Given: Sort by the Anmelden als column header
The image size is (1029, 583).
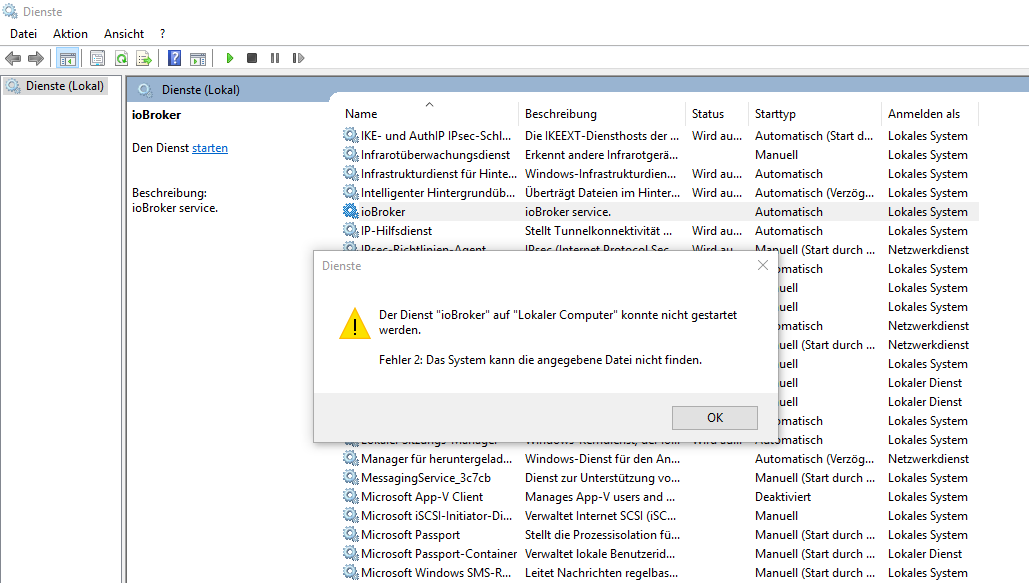Looking at the screenshot, I should tap(930, 114).
